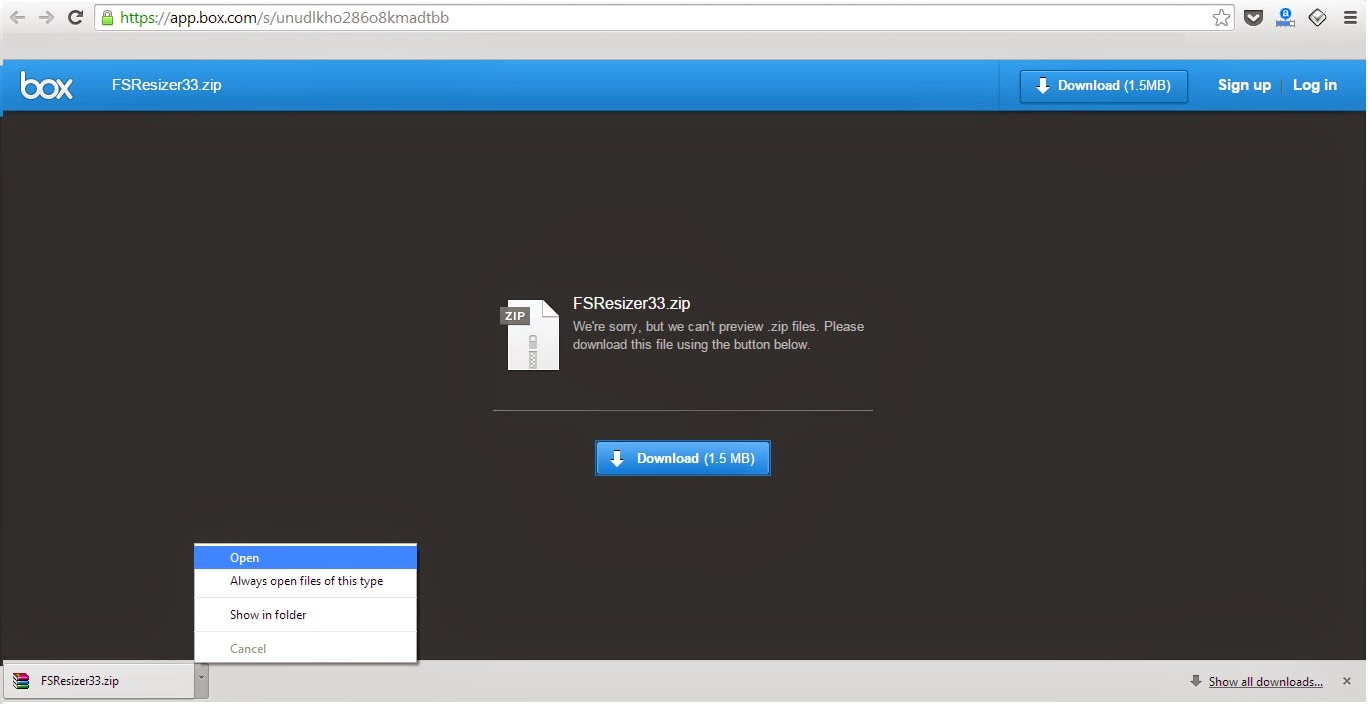Click the ZIP file icon

(531, 335)
